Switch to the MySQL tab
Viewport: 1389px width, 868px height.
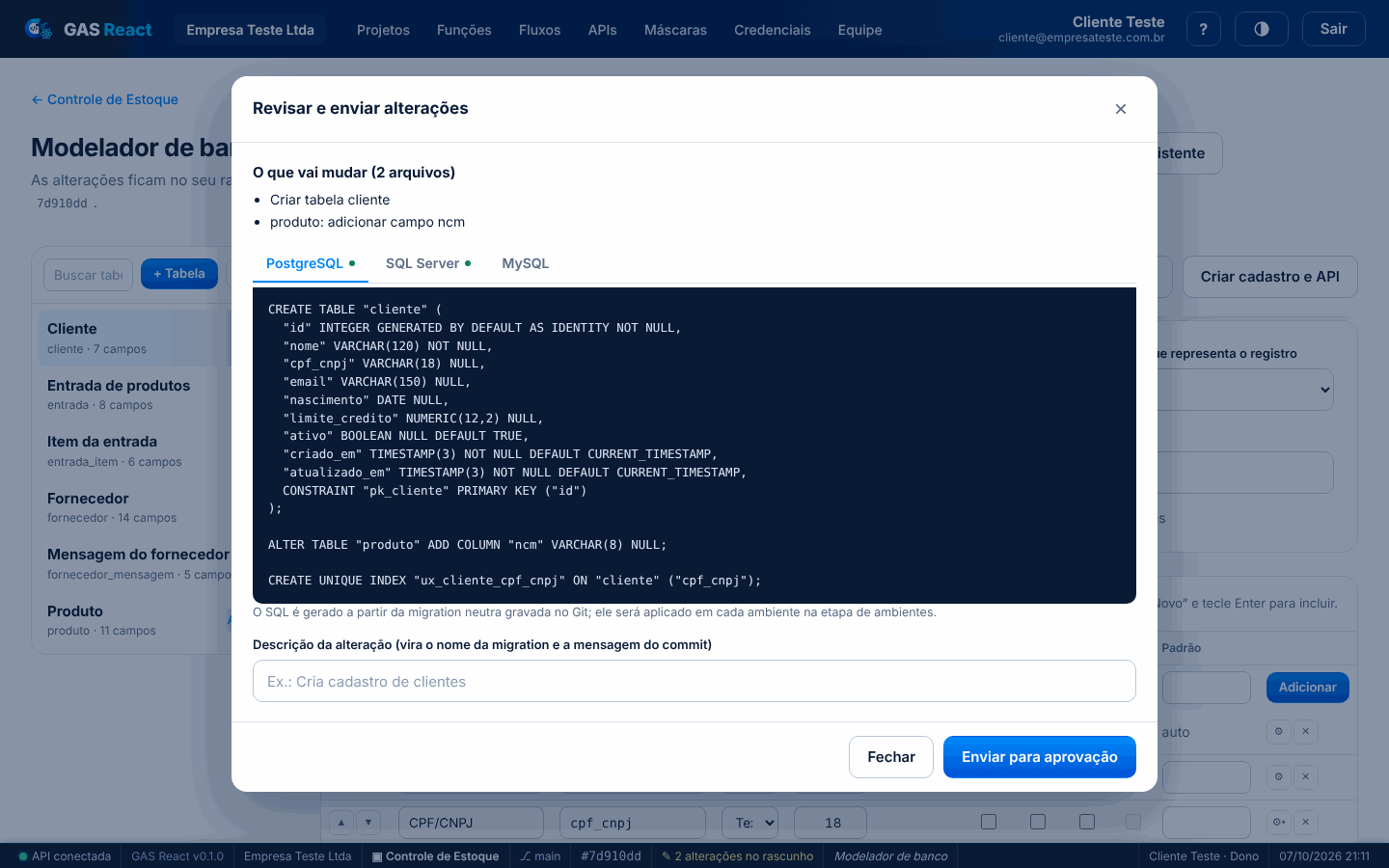coord(526,263)
